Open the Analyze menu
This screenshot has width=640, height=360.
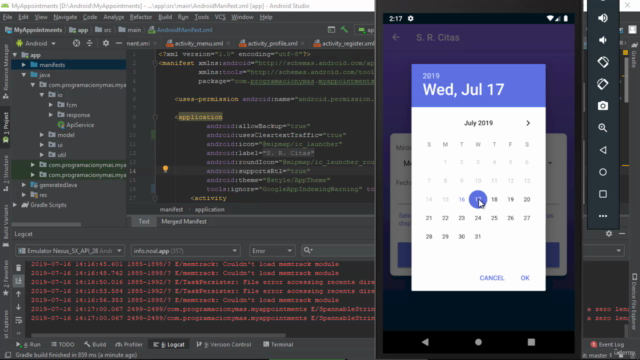[113, 17]
